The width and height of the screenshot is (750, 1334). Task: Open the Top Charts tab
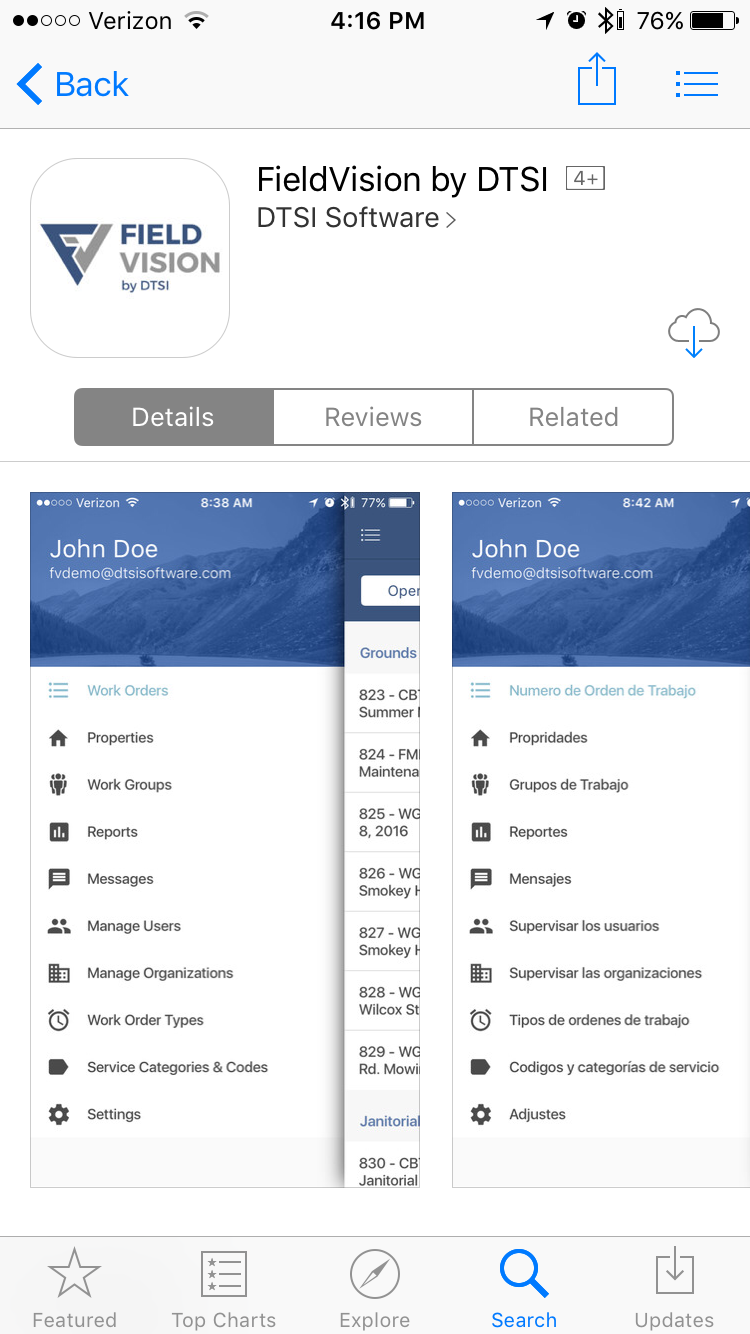(224, 1289)
